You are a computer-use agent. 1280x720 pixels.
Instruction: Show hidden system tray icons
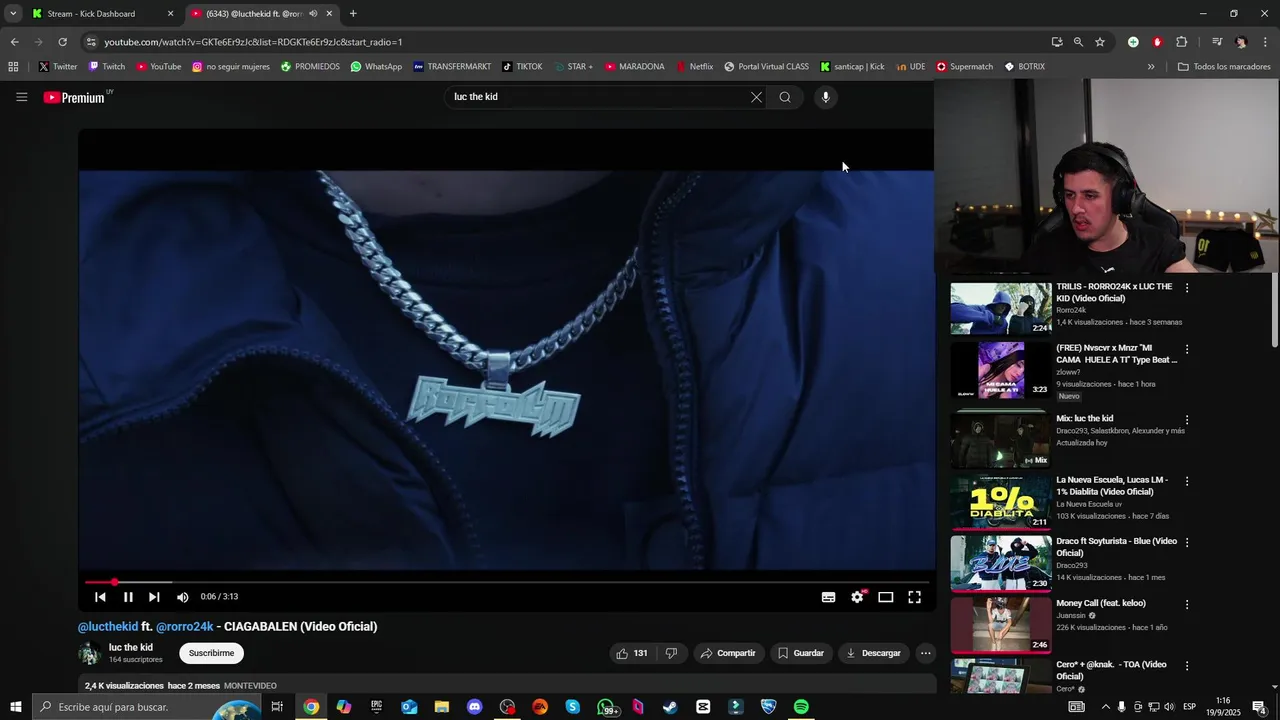1104,707
